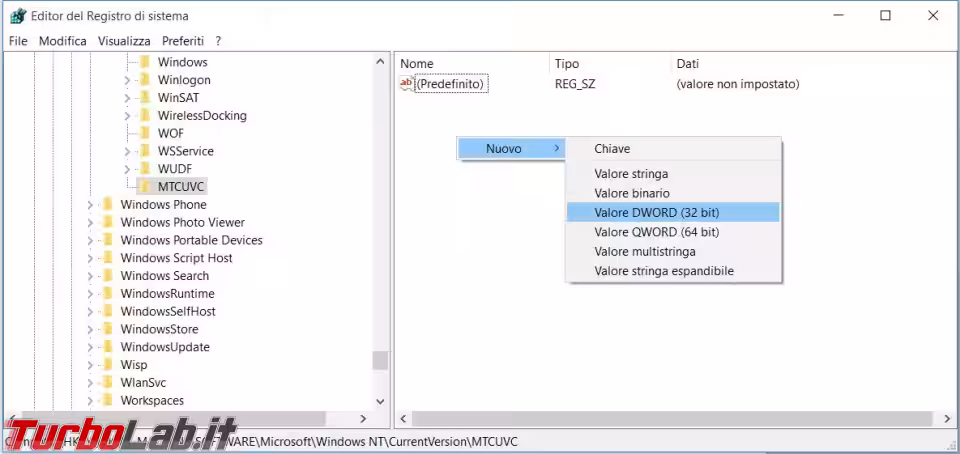Click the Windows Portable Devices folder icon
The height and width of the screenshot is (454, 960).
pyautogui.click(x=108, y=240)
